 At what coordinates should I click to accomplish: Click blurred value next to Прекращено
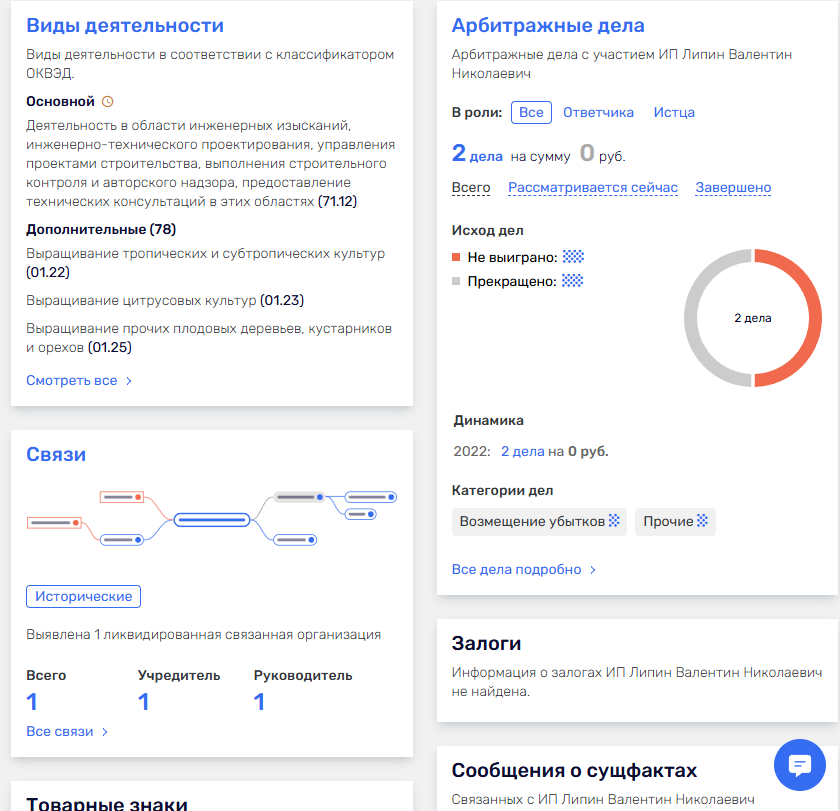point(572,281)
